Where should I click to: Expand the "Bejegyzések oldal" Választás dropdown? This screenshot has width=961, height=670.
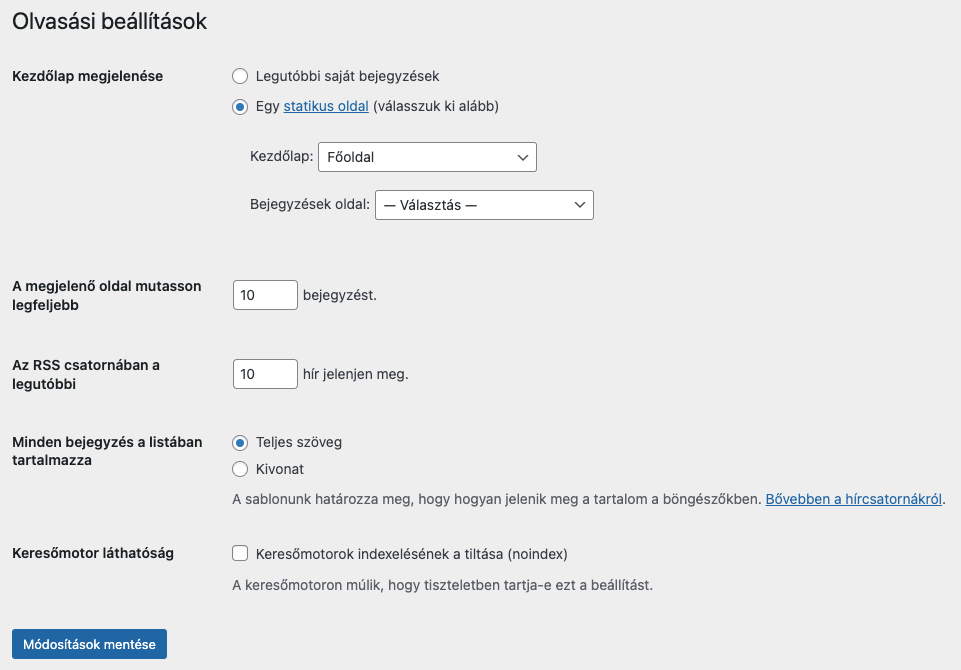tap(484, 205)
